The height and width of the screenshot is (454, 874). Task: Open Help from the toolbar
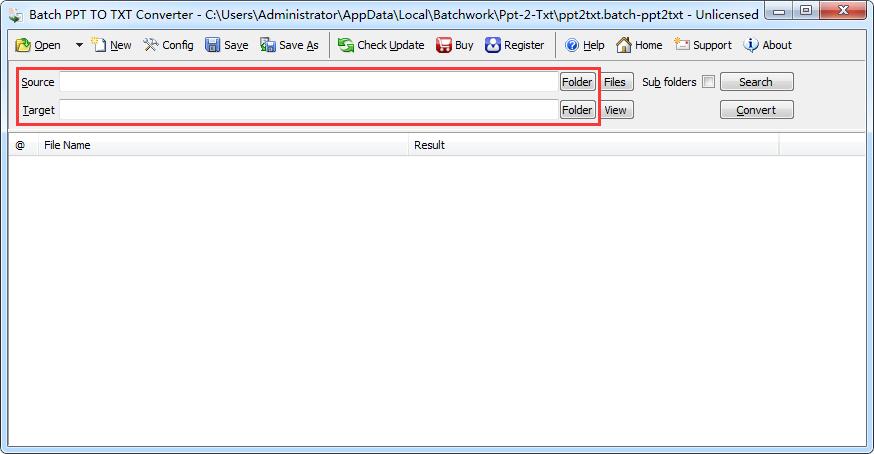click(584, 45)
